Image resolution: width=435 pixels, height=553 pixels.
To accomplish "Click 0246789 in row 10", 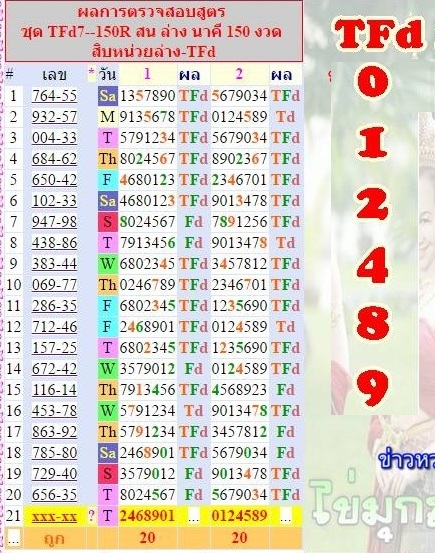I will click(147, 285).
